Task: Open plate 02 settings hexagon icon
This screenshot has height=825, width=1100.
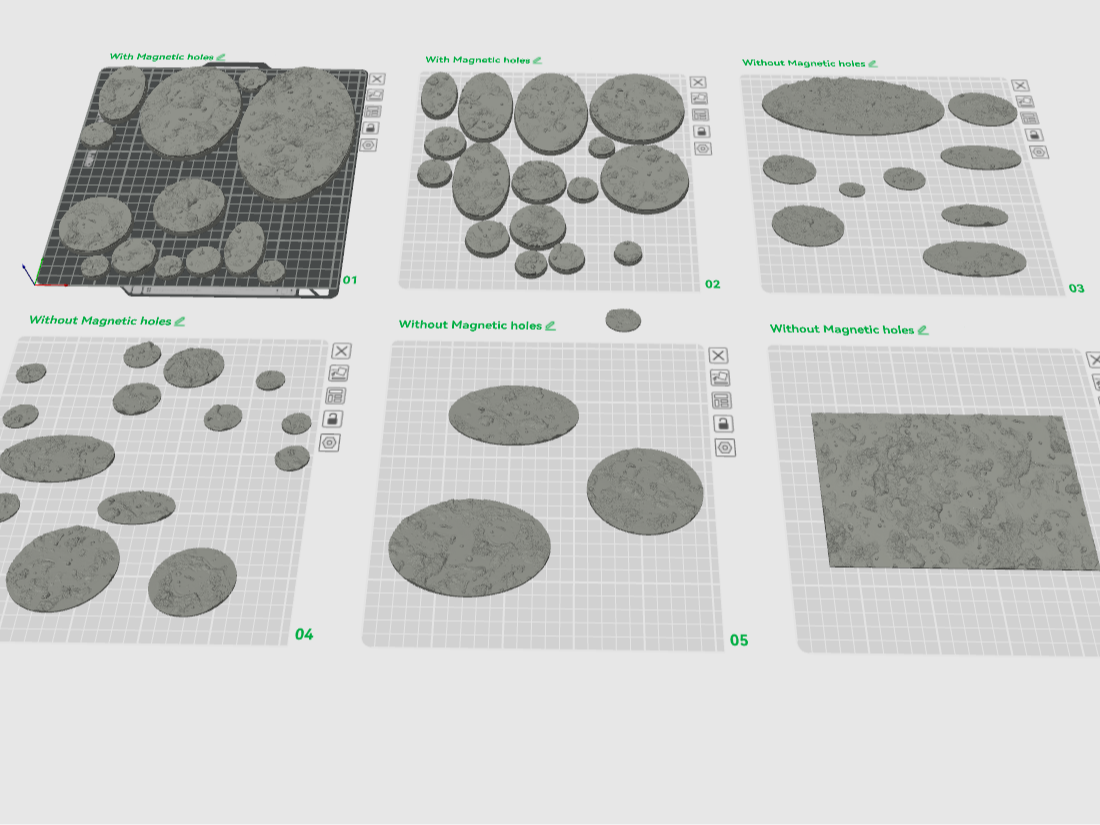Action: [703, 149]
